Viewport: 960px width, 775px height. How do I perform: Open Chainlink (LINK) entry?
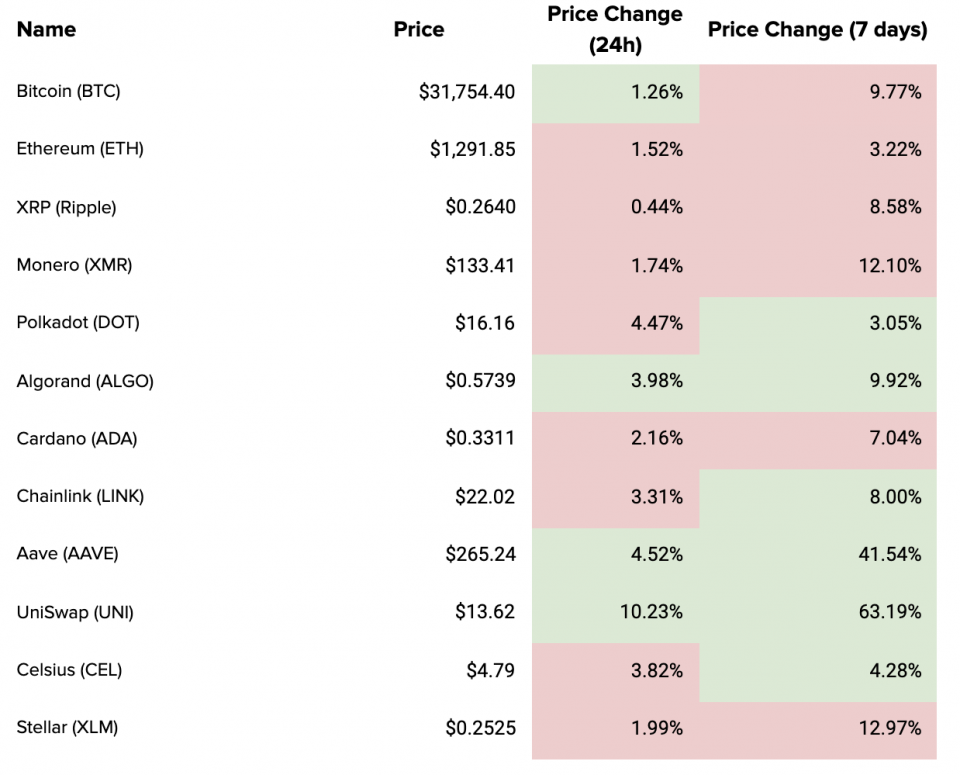point(80,495)
